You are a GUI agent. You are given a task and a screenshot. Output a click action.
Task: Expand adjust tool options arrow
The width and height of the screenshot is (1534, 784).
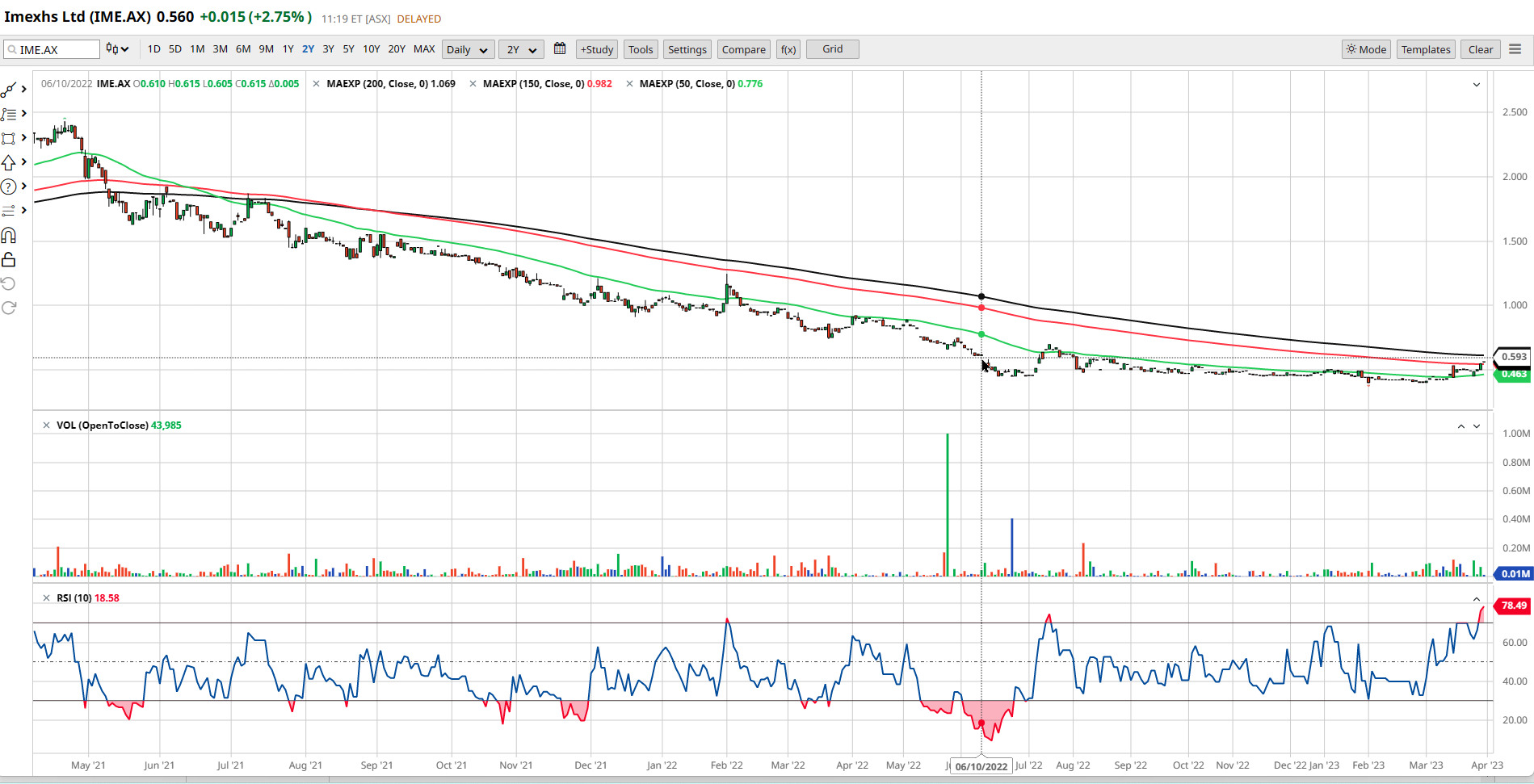tap(24, 211)
